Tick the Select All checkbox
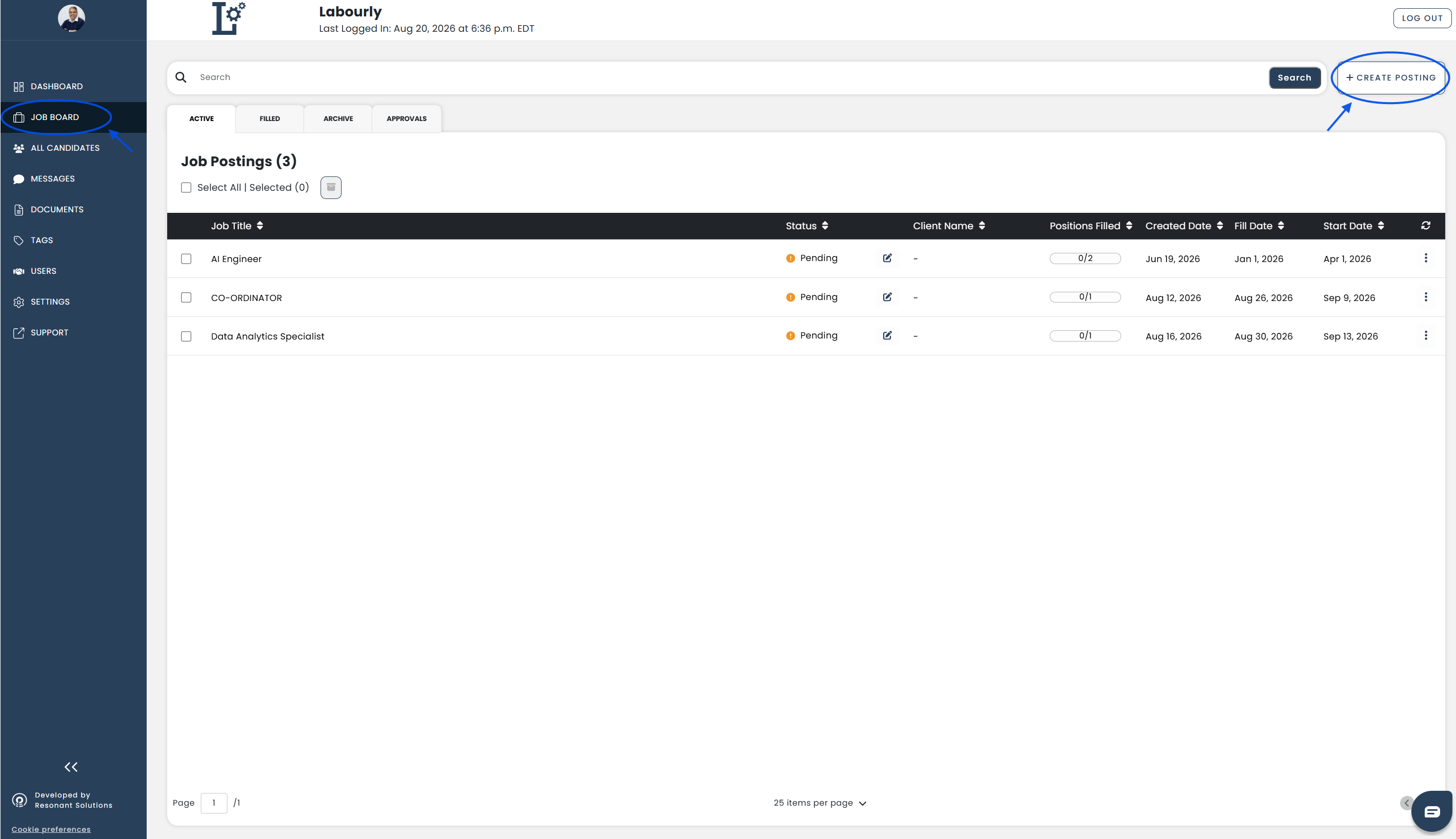Screen dimensions: 1456x839 point(186,188)
